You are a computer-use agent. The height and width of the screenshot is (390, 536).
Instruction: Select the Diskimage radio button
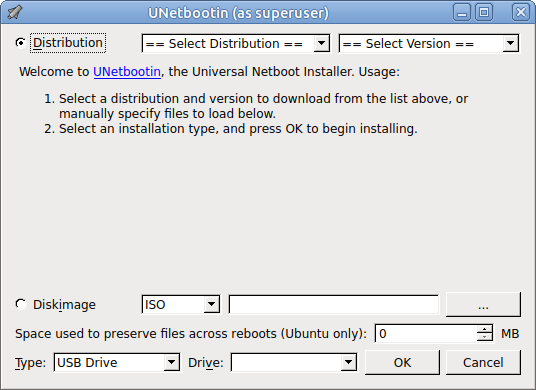tap(21, 304)
